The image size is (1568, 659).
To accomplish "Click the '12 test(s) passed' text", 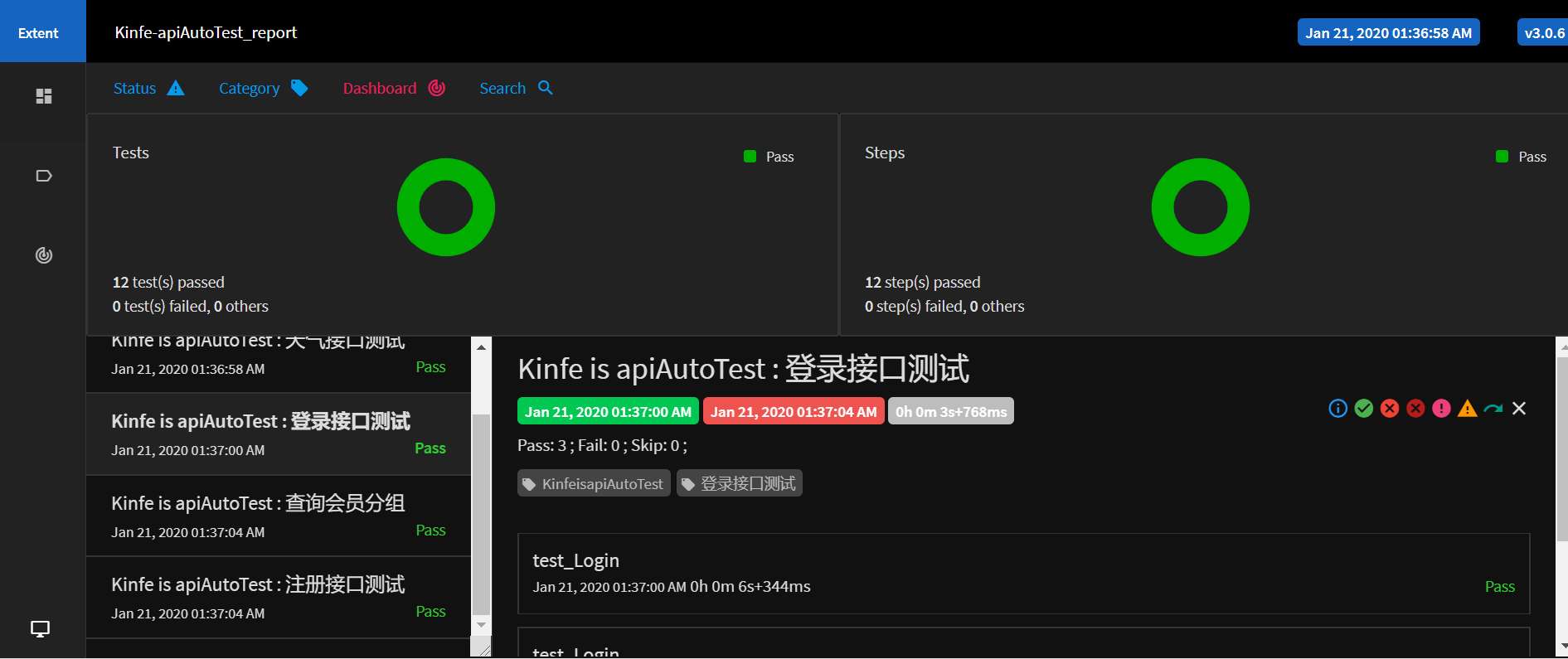I will pyautogui.click(x=168, y=282).
